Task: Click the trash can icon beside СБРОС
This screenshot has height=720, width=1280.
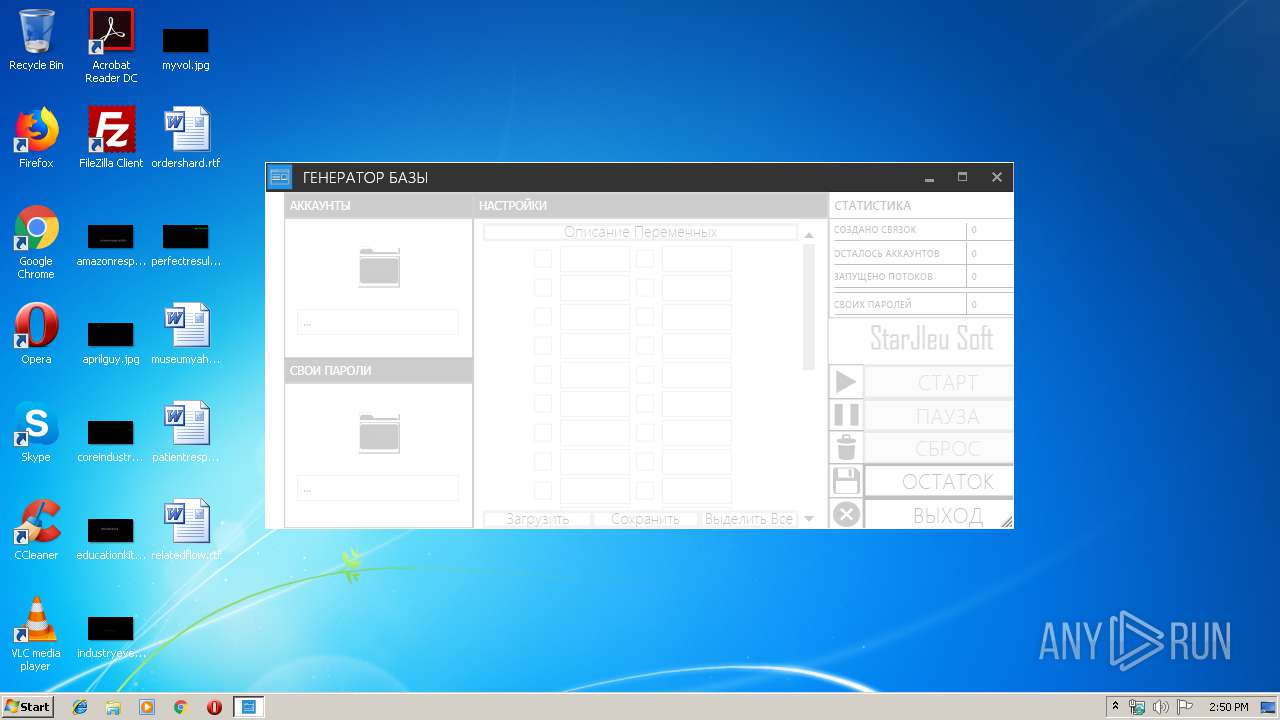Action: point(846,448)
